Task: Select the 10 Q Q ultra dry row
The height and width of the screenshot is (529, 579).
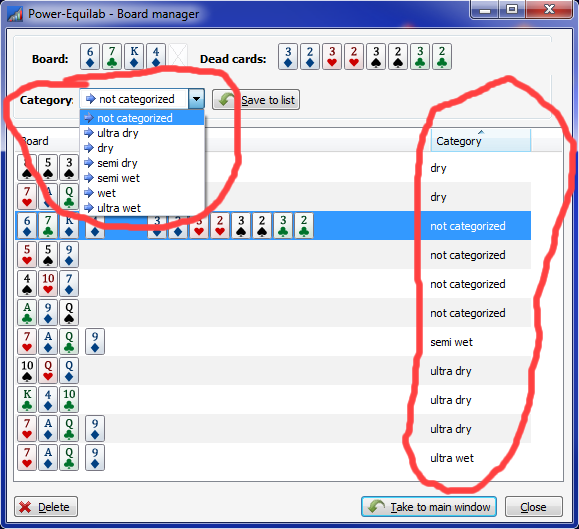Action: (x=273, y=371)
